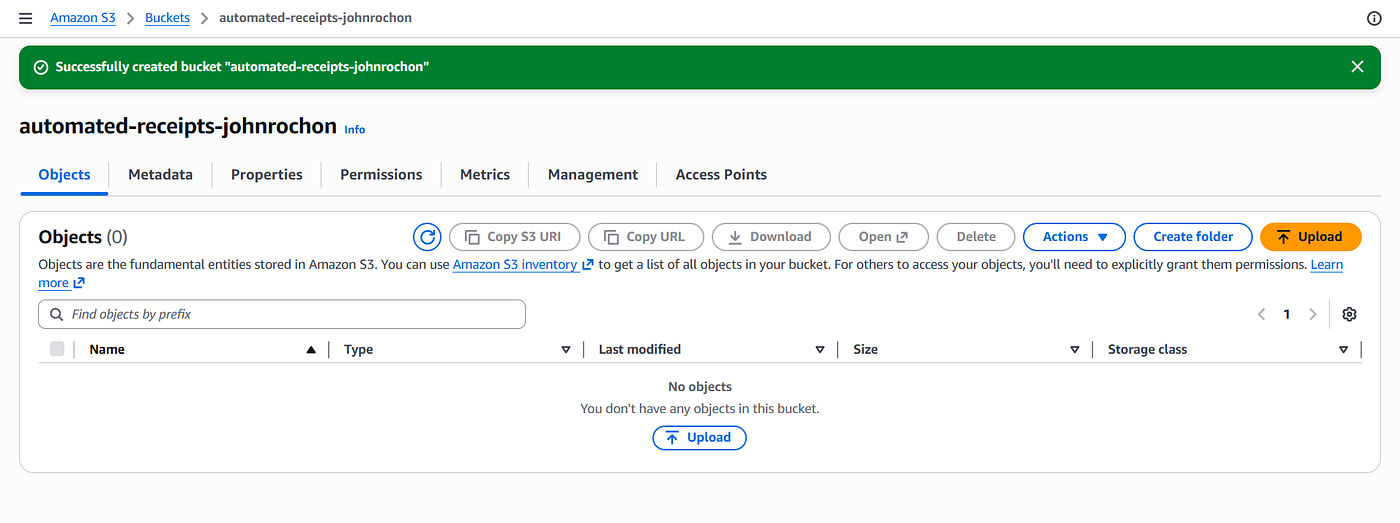The image size is (1400, 523).
Task: Click the Last modified column header text
Action: (x=640, y=350)
